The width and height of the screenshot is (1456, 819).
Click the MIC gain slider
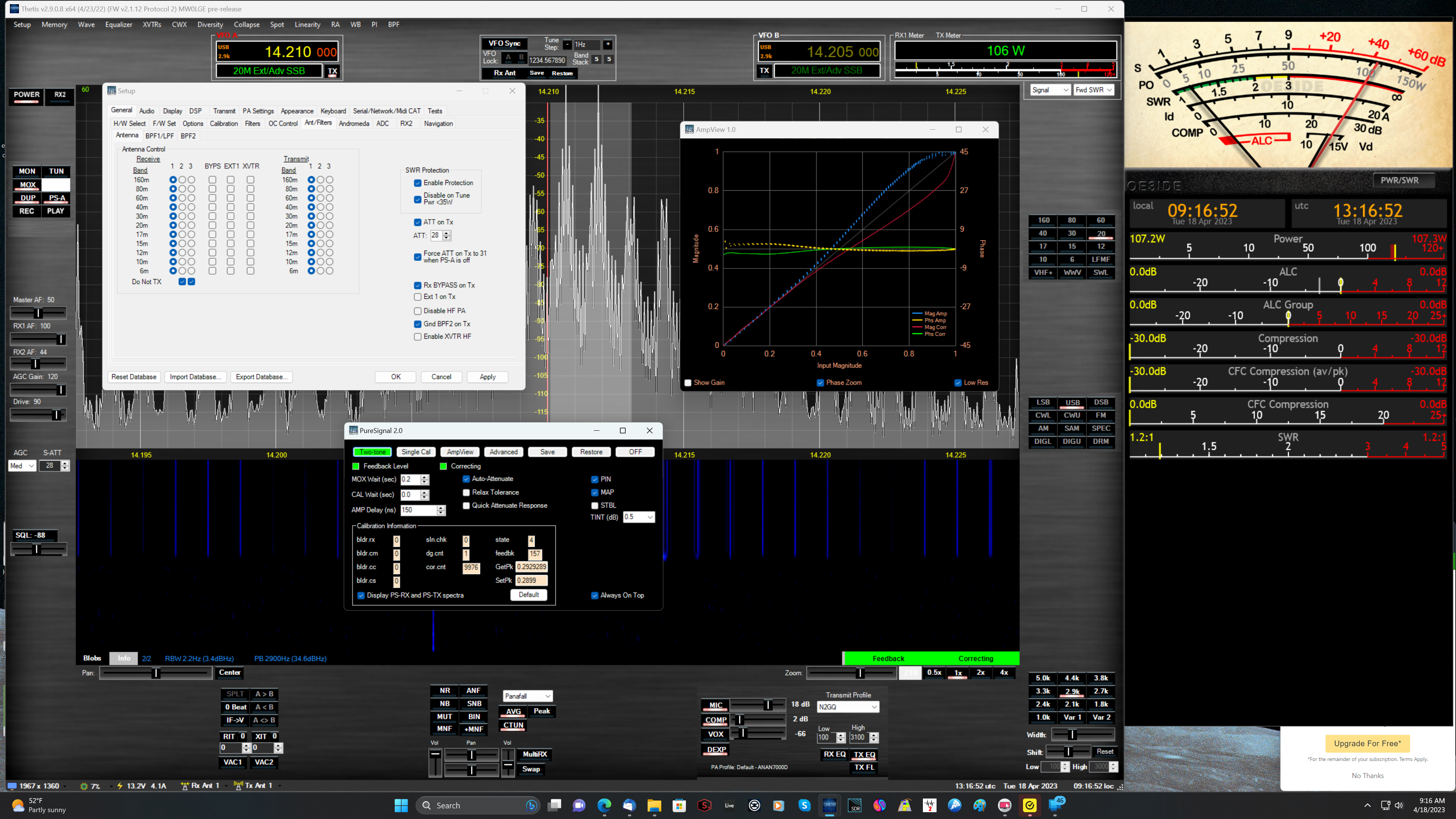tap(758, 705)
